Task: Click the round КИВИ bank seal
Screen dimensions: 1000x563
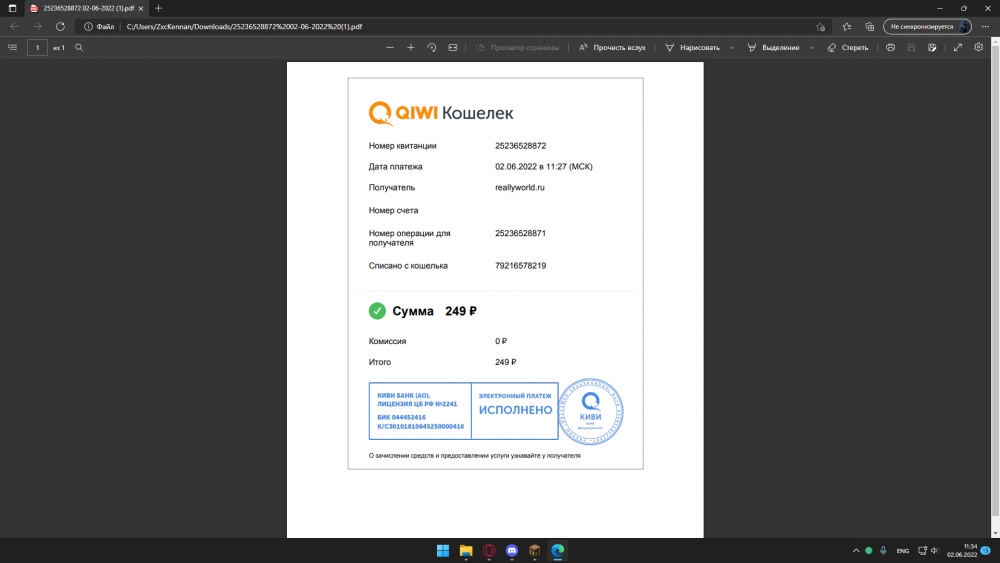Action: click(591, 411)
